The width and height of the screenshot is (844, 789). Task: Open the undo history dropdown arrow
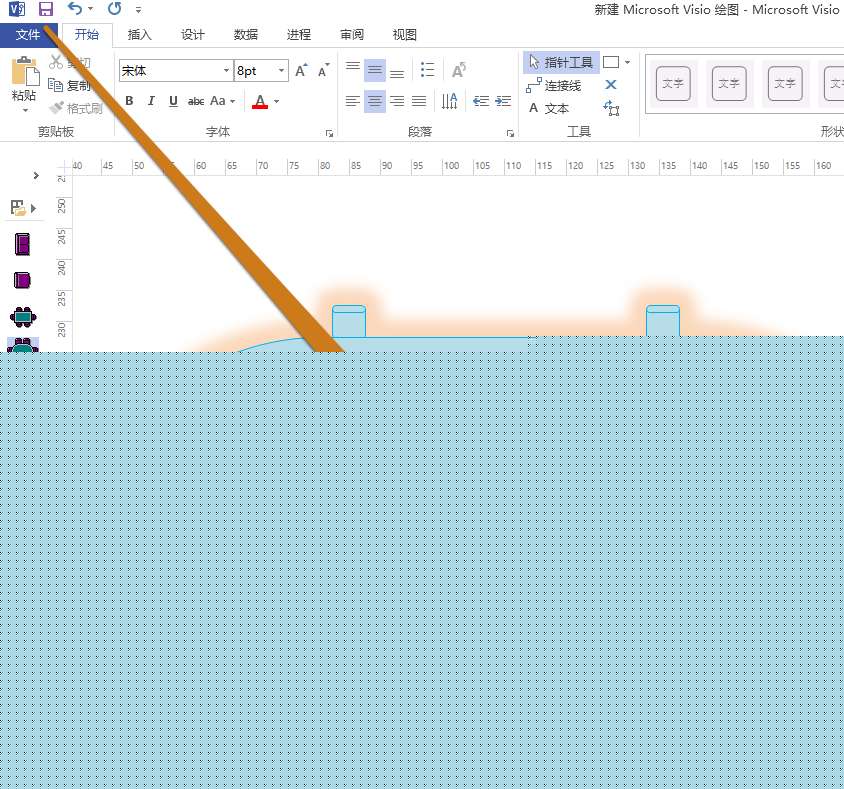(x=90, y=9)
